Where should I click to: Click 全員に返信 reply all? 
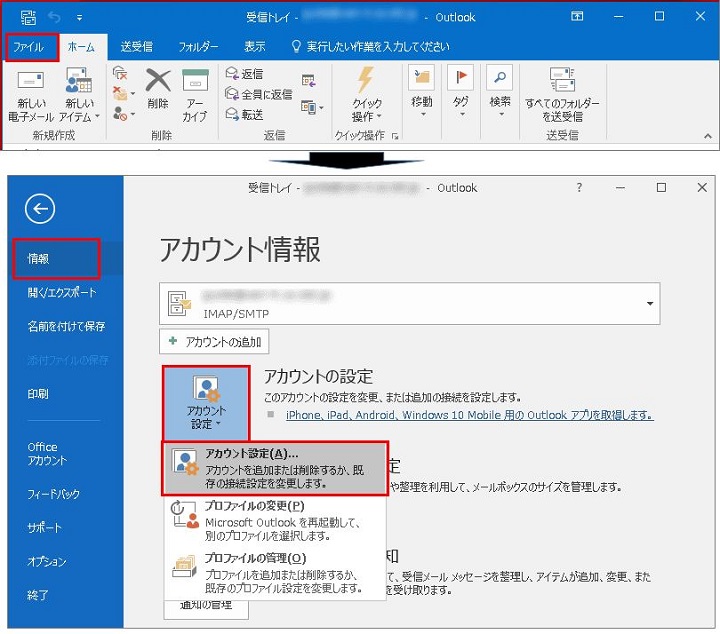pos(259,94)
